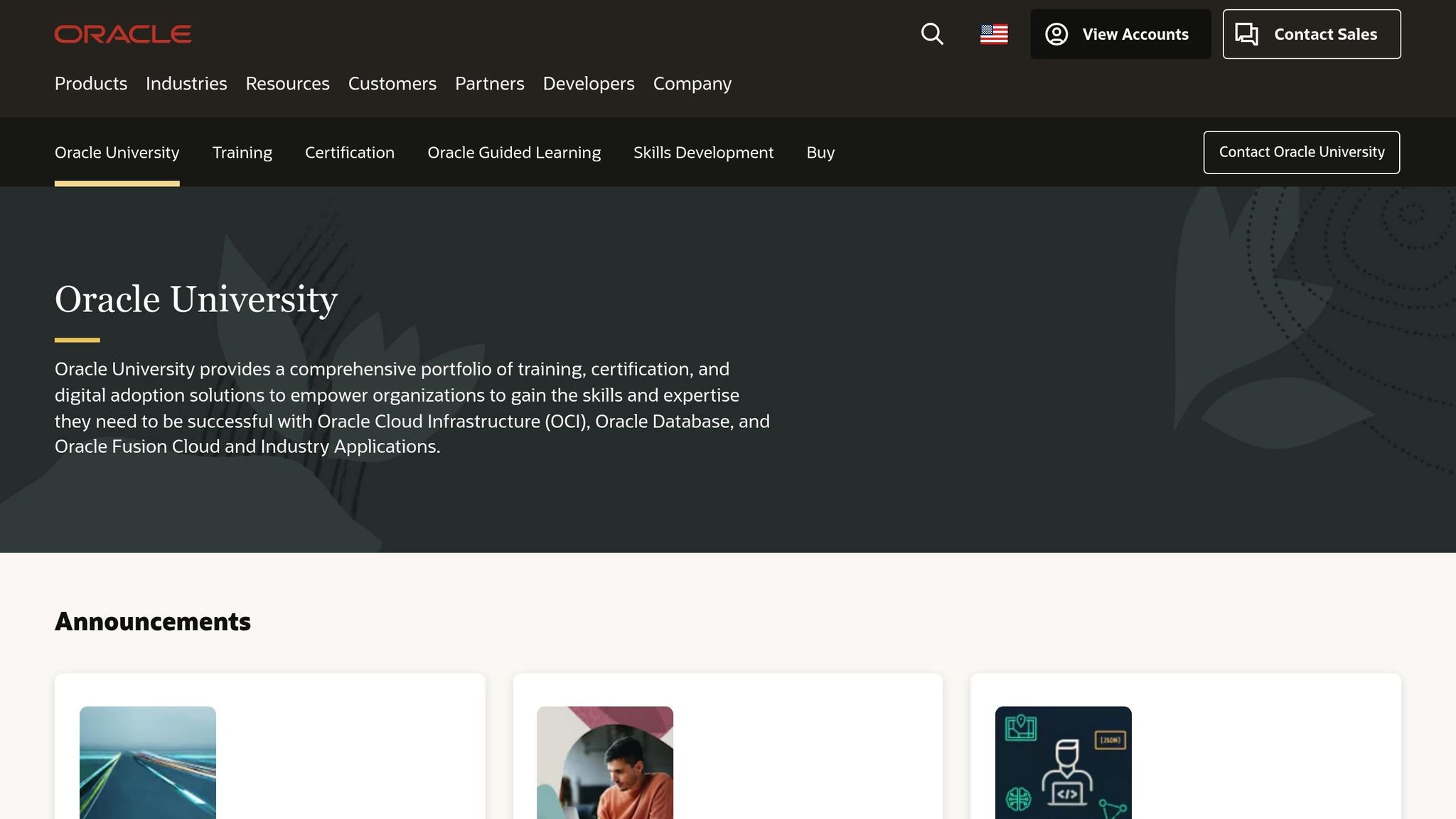Open the Skills Development tab
Image resolution: width=1456 pixels, height=819 pixels.
click(x=704, y=153)
